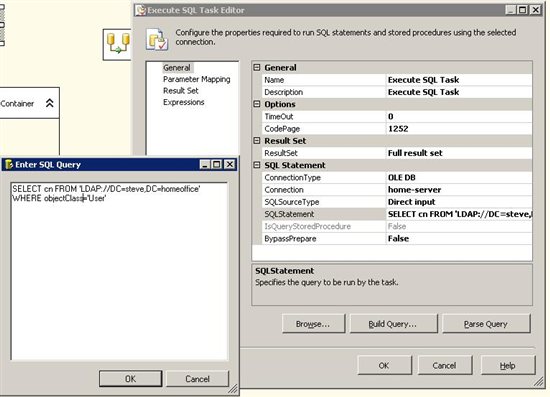The width and height of the screenshot is (550, 397).
Task: Open the ConnectionType 'OLE DB' value
Action: click(459, 177)
